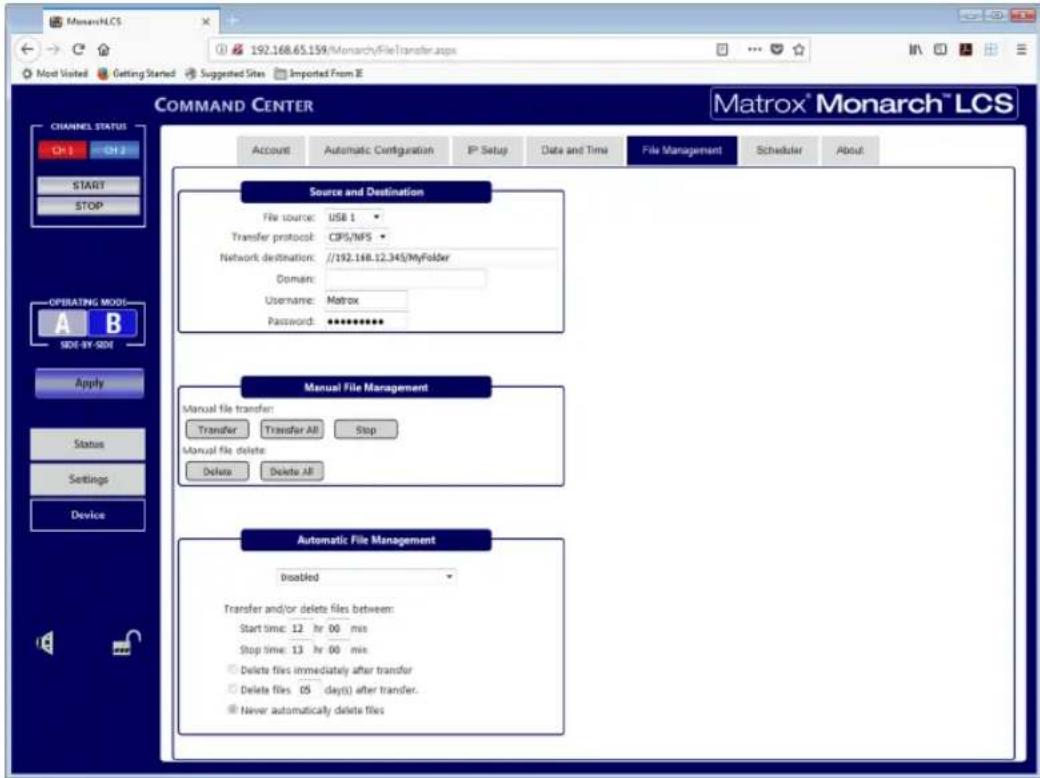Open the Settings page
Image resolution: width=1040 pixels, height=778 pixels.
tap(88, 479)
